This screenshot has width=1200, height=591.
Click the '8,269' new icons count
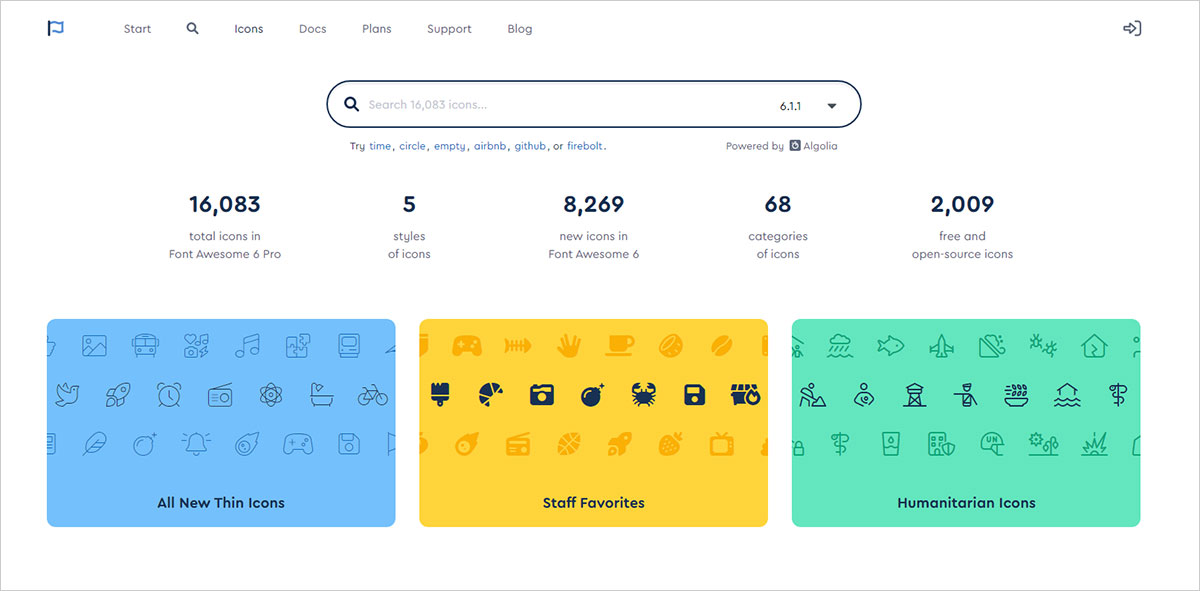coord(593,205)
